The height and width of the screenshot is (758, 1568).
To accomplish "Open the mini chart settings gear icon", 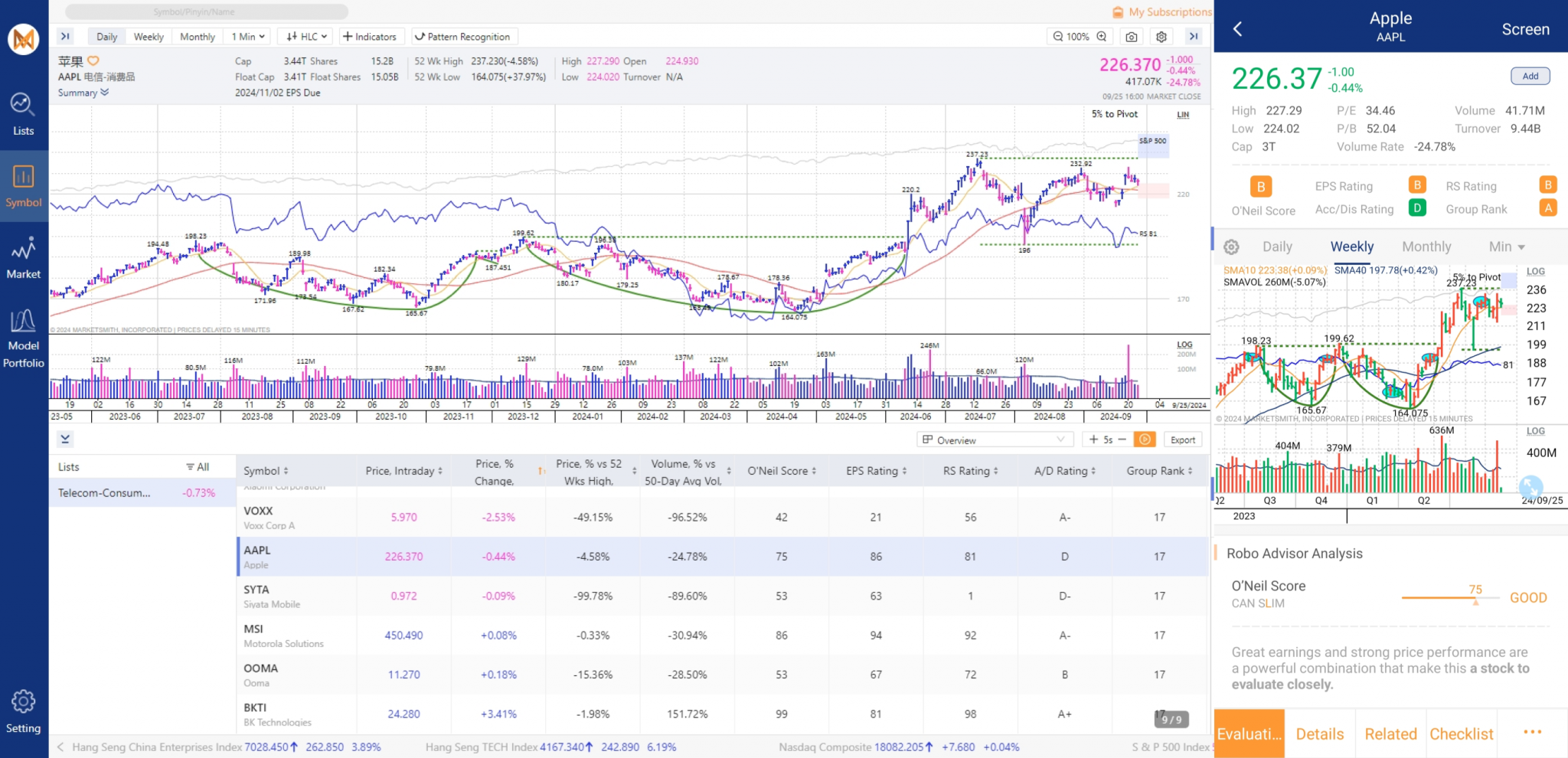I will (x=1231, y=247).
